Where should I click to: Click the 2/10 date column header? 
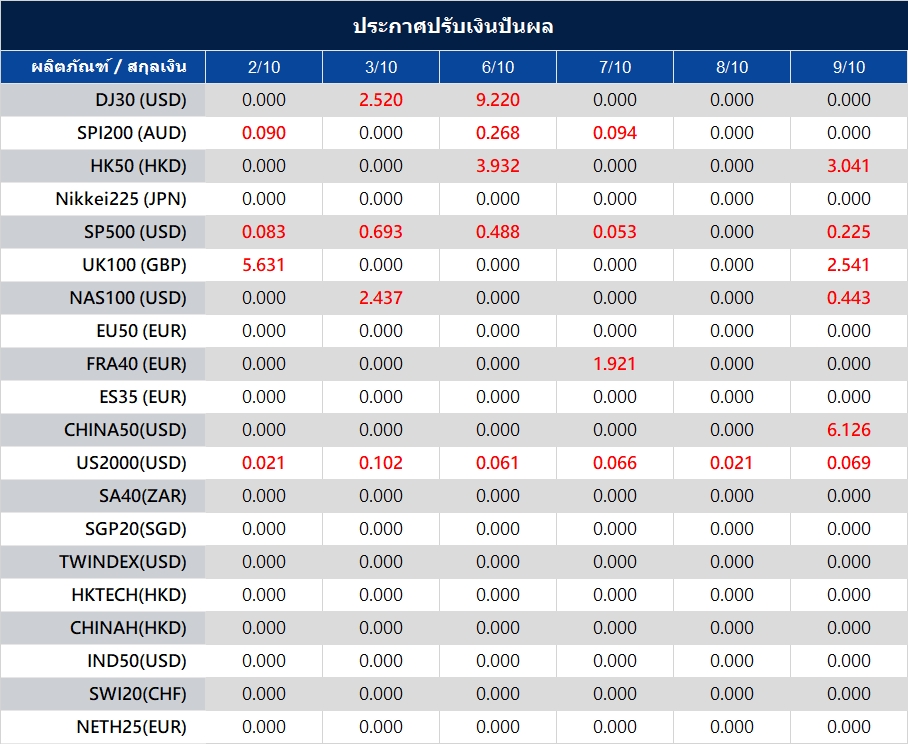[x=264, y=67]
